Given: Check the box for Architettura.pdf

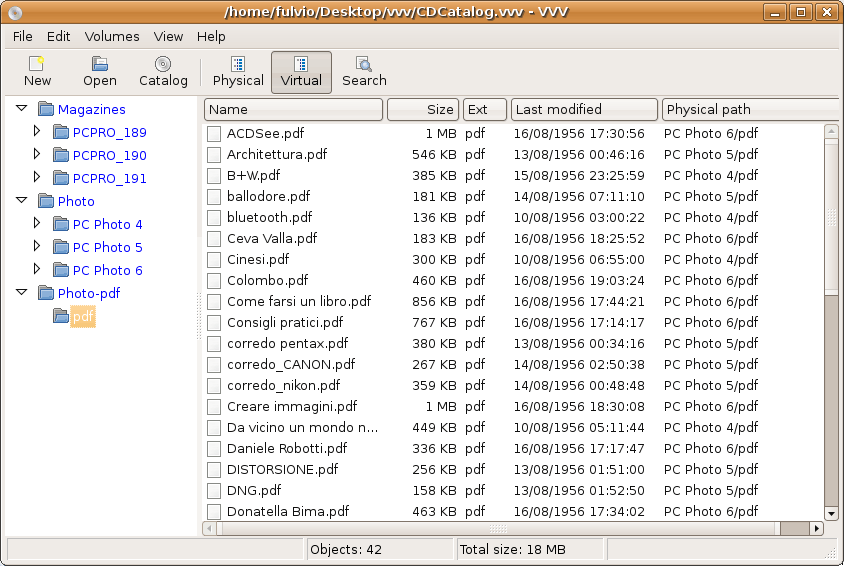Looking at the screenshot, I should (x=214, y=154).
